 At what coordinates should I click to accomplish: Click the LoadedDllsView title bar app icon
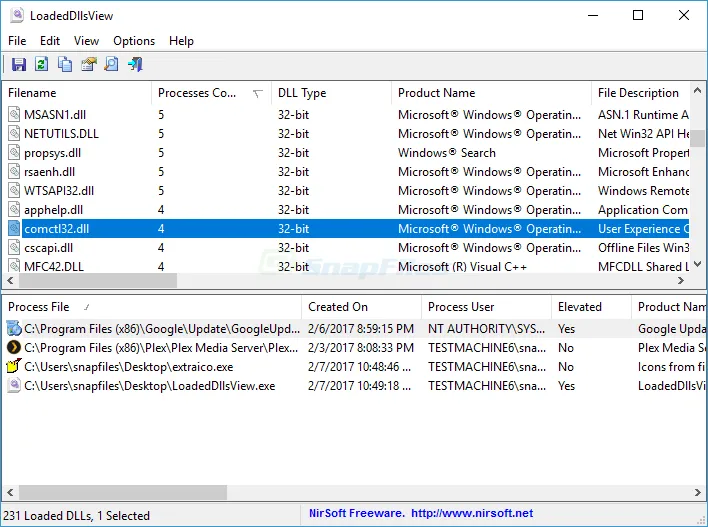tap(17, 15)
